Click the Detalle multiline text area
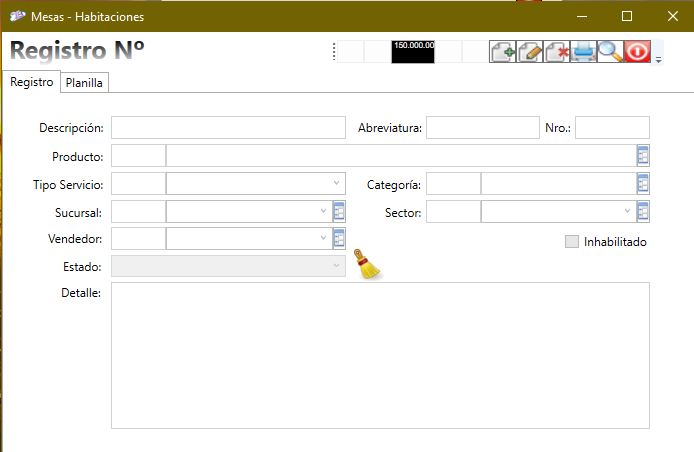The width and height of the screenshot is (694, 452). (x=380, y=355)
